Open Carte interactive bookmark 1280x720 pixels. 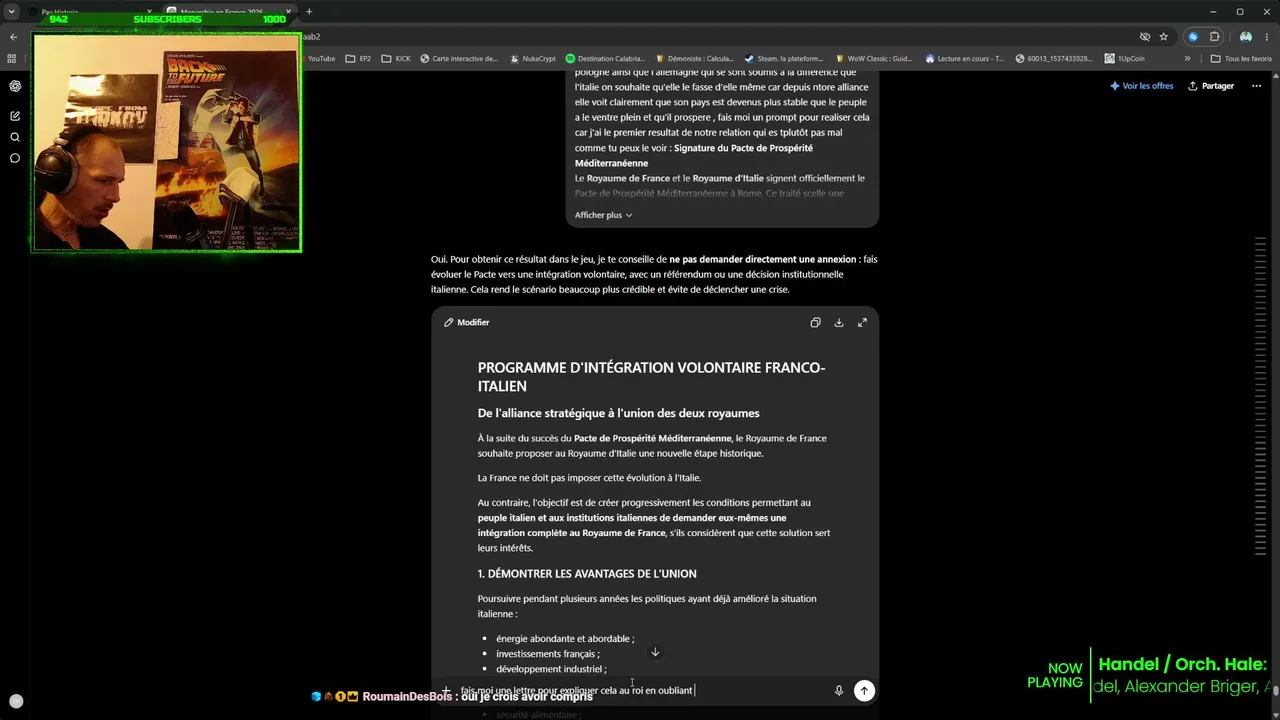point(458,59)
